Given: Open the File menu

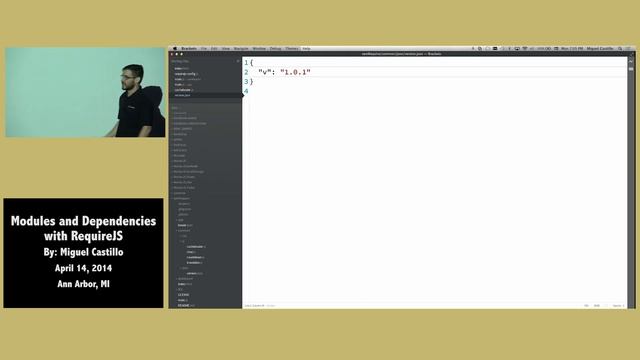Looking at the screenshot, I should [204, 49].
